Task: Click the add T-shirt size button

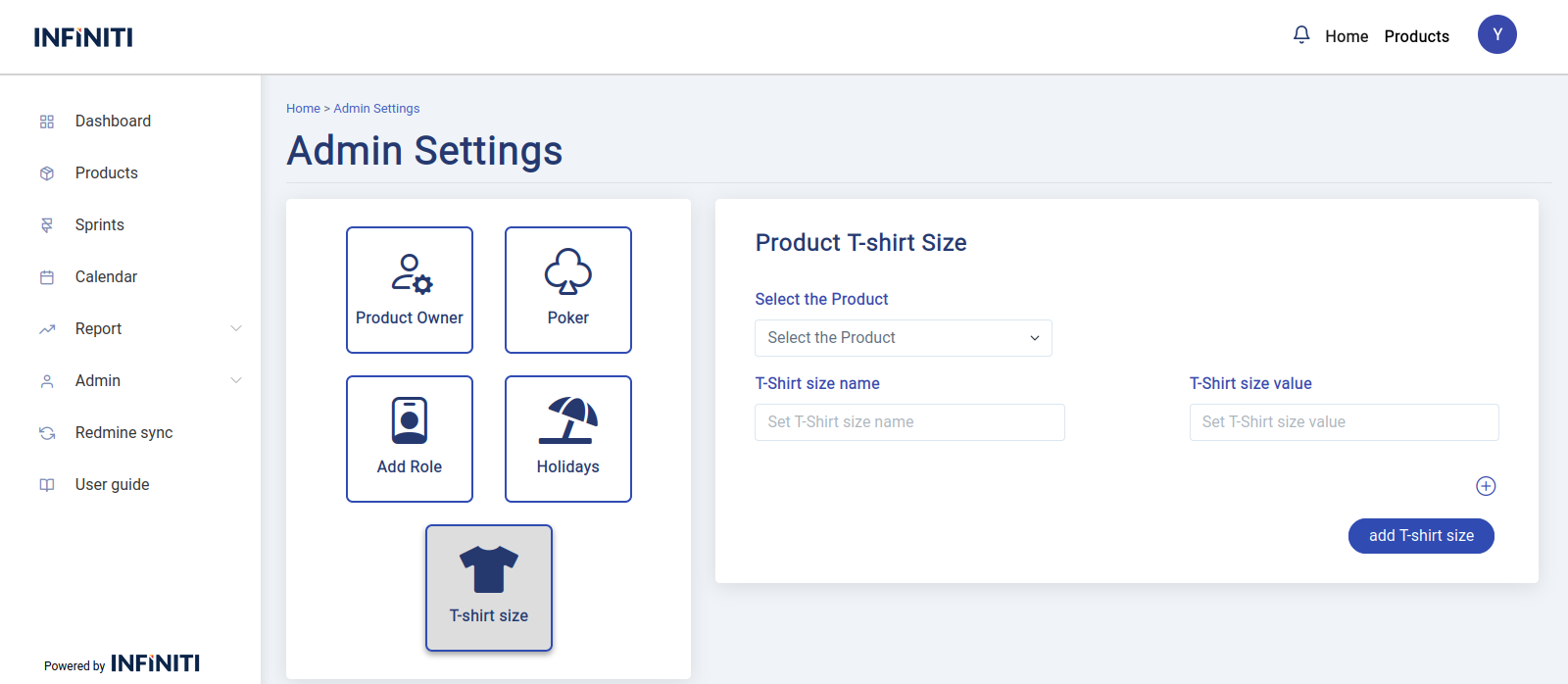Action: [1421, 536]
